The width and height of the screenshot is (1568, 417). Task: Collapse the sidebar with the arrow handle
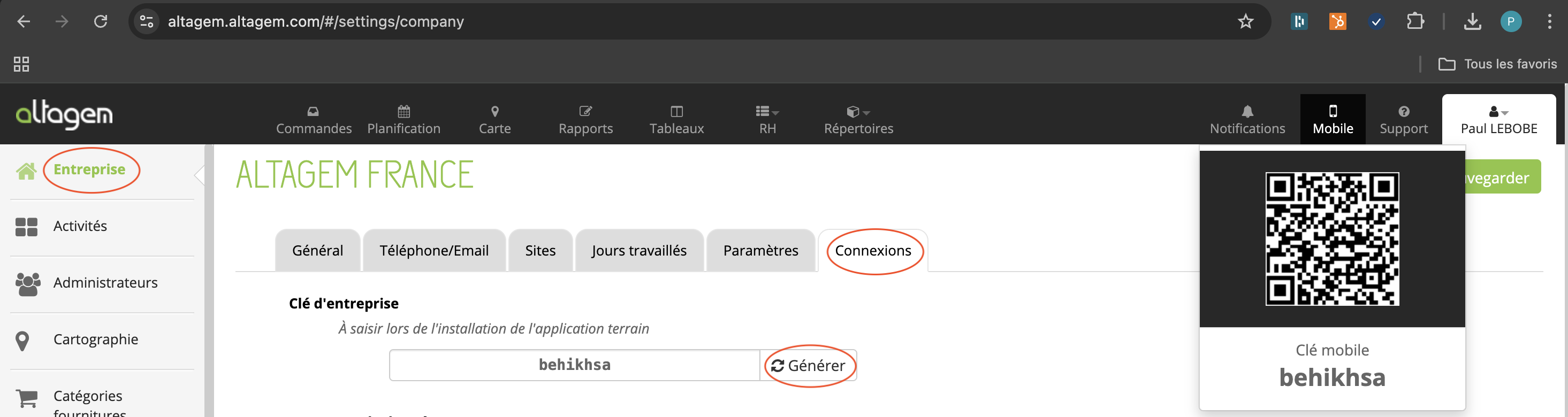(199, 175)
